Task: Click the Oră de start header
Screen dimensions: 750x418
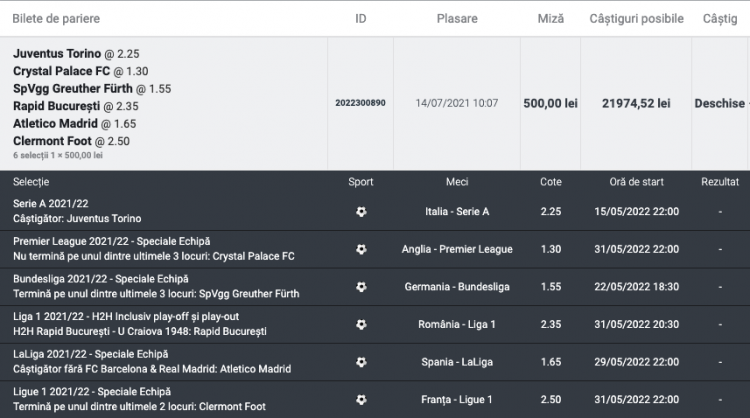Action: click(636, 182)
